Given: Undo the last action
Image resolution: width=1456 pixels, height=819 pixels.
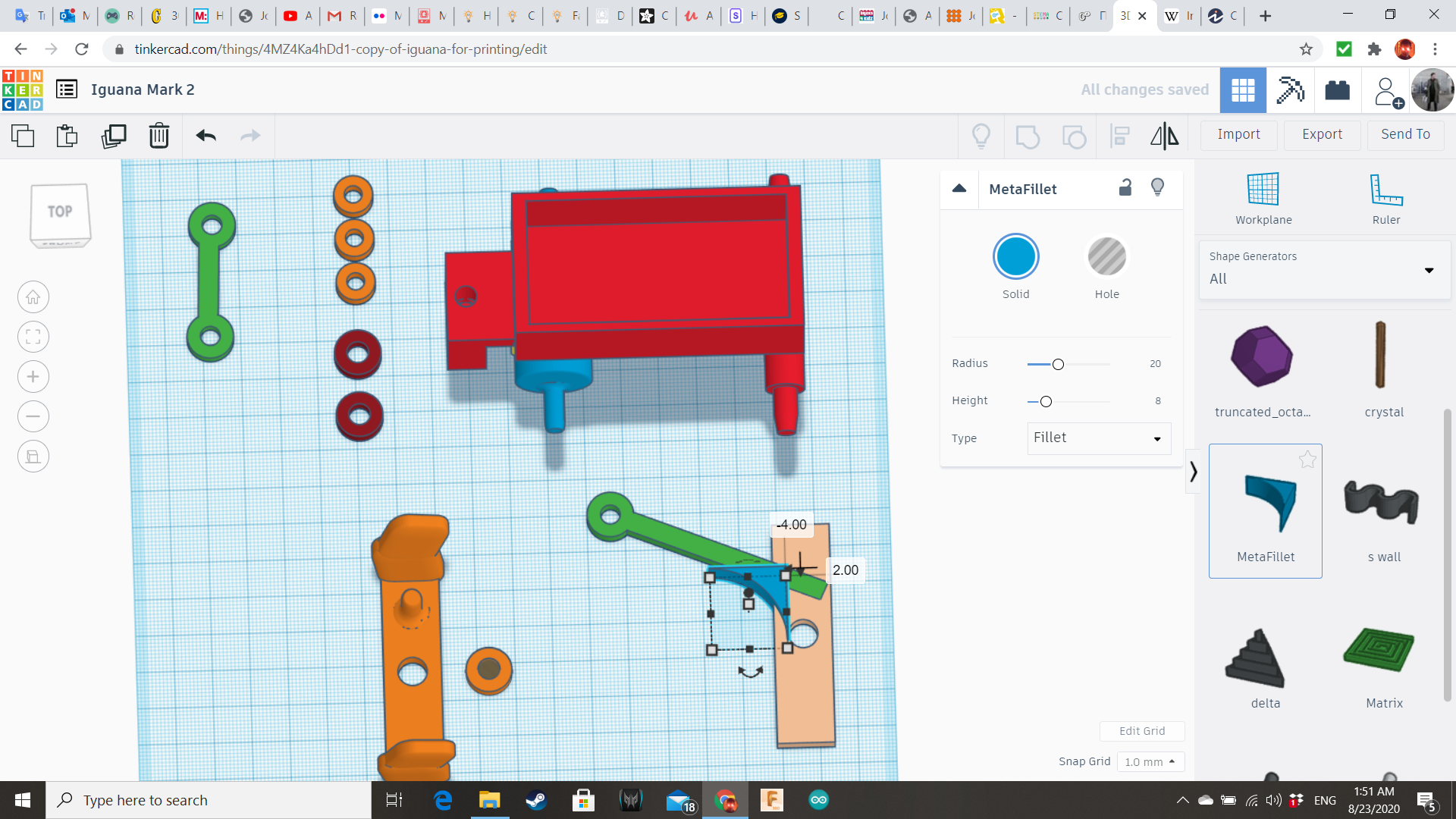Looking at the screenshot, I should [206, 136].
